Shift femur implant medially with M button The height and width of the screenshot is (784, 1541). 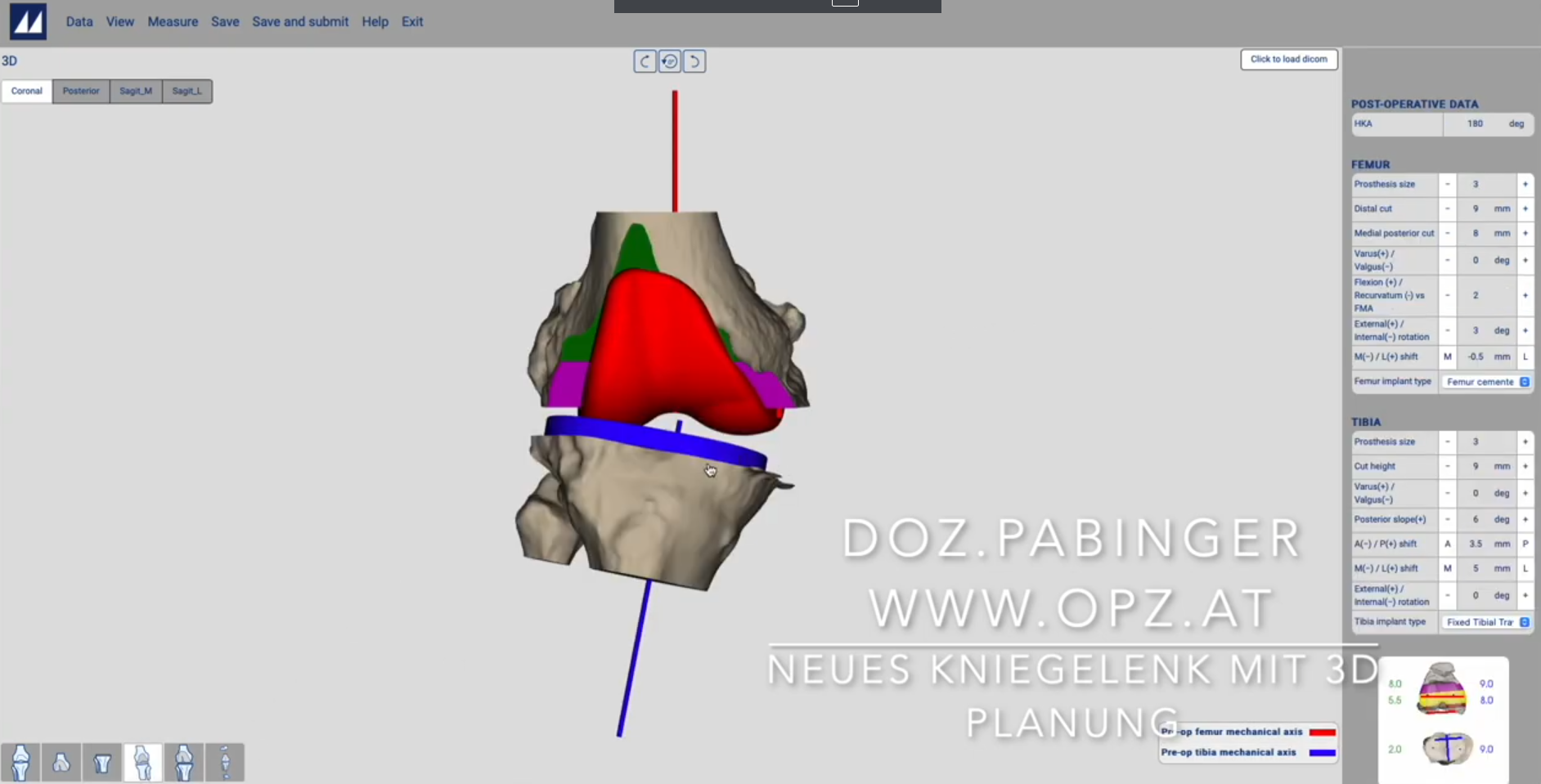click(1448, 357)
